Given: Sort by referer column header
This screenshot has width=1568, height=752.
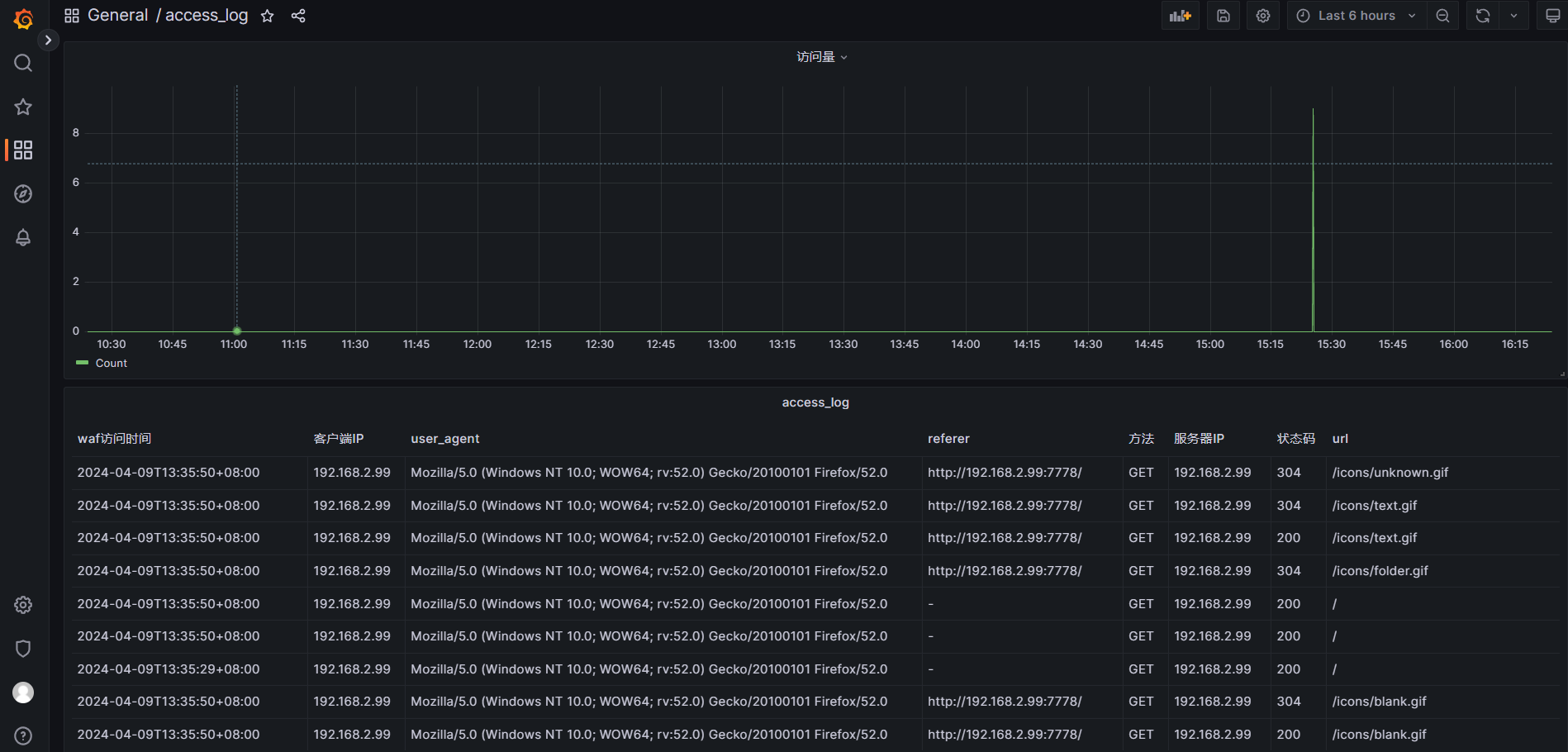Looking at the screenshot, I should [x=948, y=439].
